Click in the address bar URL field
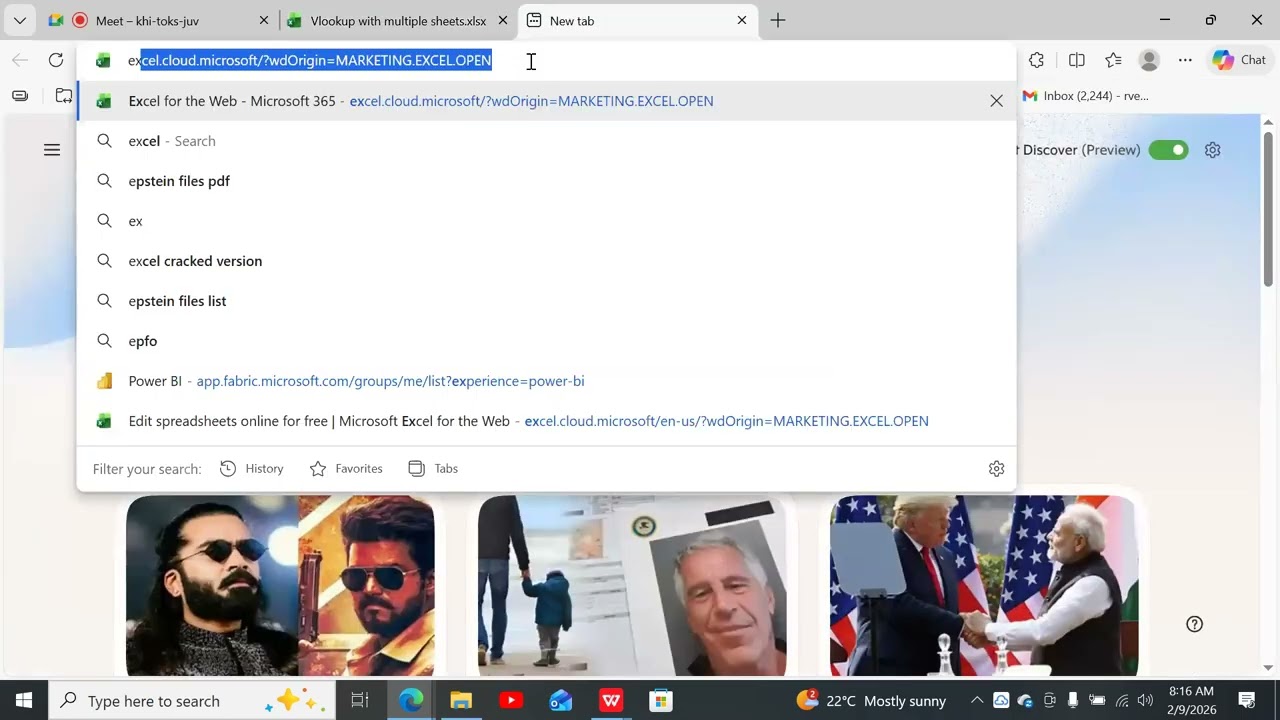This screenshot has width=1280, height=720. [x=545, y=60]
